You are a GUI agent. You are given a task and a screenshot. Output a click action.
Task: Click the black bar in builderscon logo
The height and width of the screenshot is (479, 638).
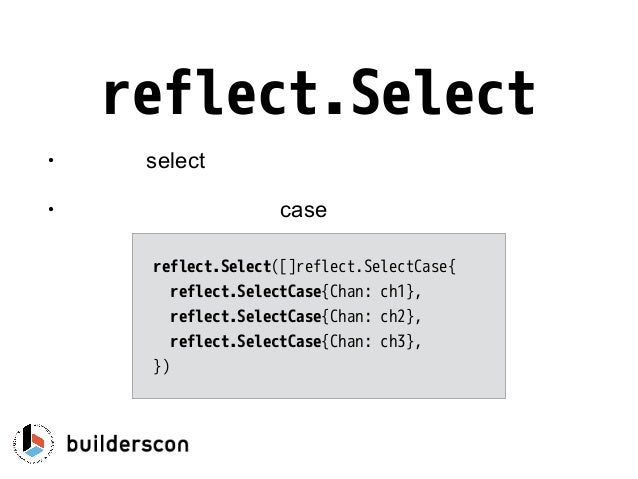click(x=27, y=437)
